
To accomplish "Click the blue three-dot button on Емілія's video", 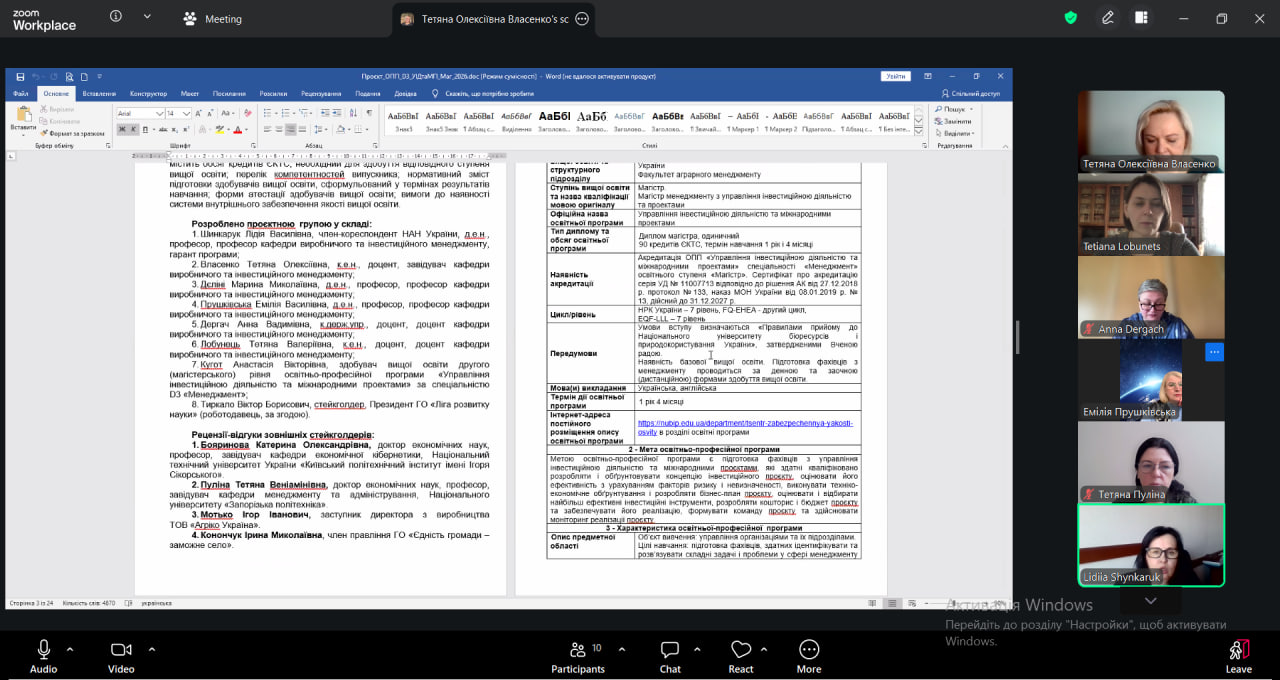I will (1214, 352).
